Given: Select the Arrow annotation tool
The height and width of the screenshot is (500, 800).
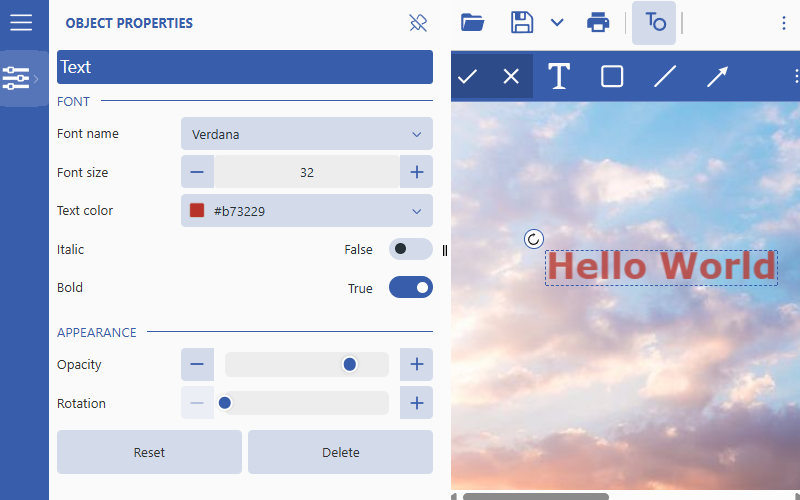Looking at the screenshot, I should (x=717, y=77).
